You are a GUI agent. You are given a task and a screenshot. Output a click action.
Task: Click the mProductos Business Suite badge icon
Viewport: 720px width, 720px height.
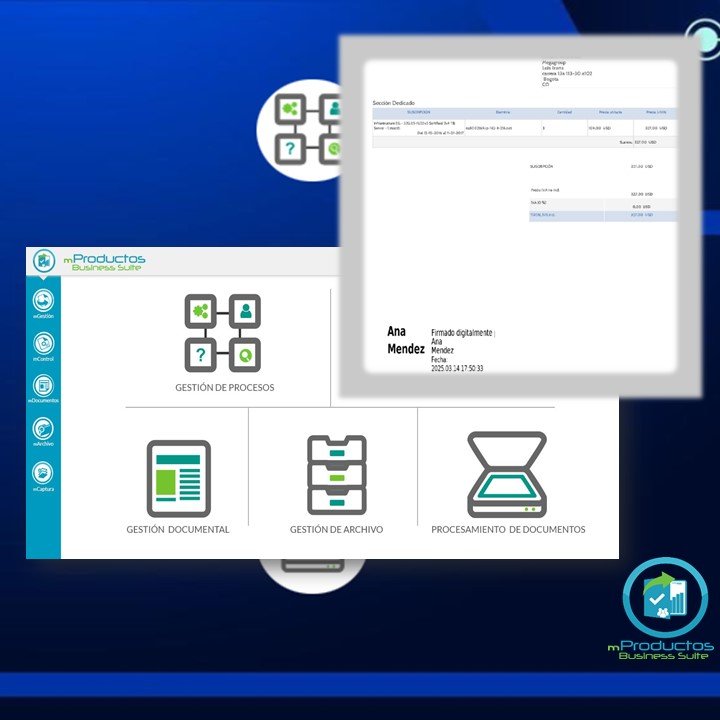point(666,600)
